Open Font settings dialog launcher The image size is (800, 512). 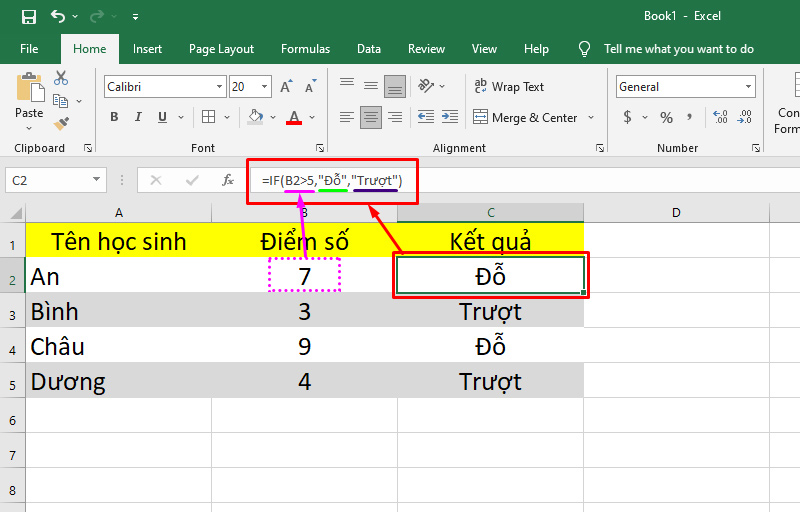pyautogui.click(x=320, y=148)
